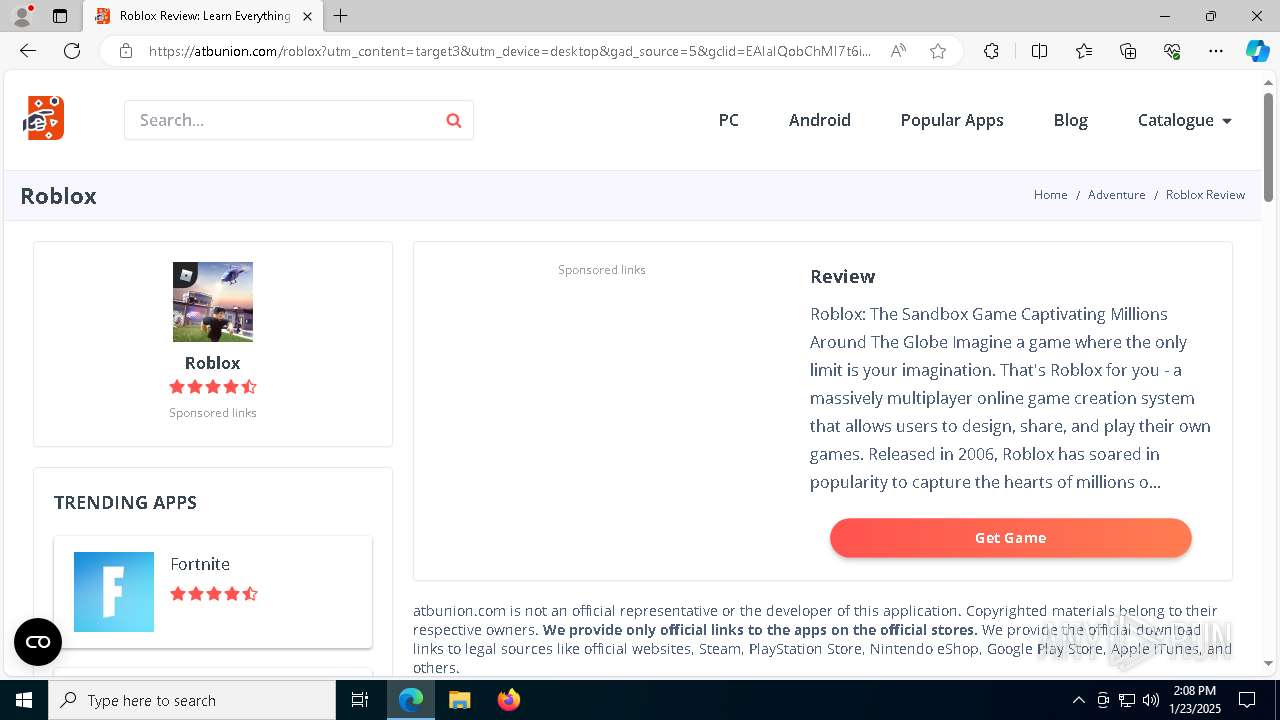Click the Get Game button
1280x720 pixels.
pyautogui.click(x=1011, y=538)
